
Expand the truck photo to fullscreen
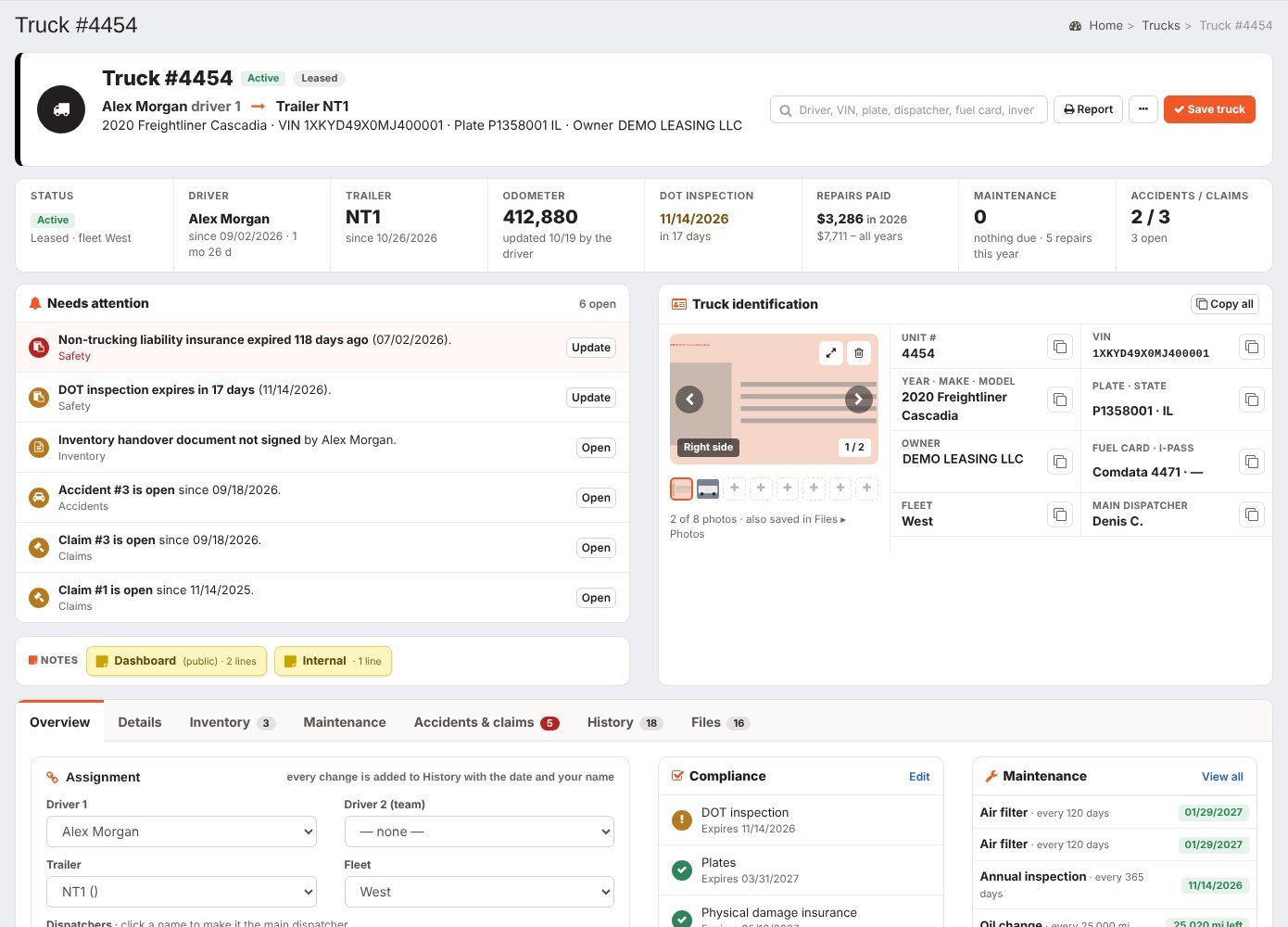pyautogui.click(x=831, y=352)
